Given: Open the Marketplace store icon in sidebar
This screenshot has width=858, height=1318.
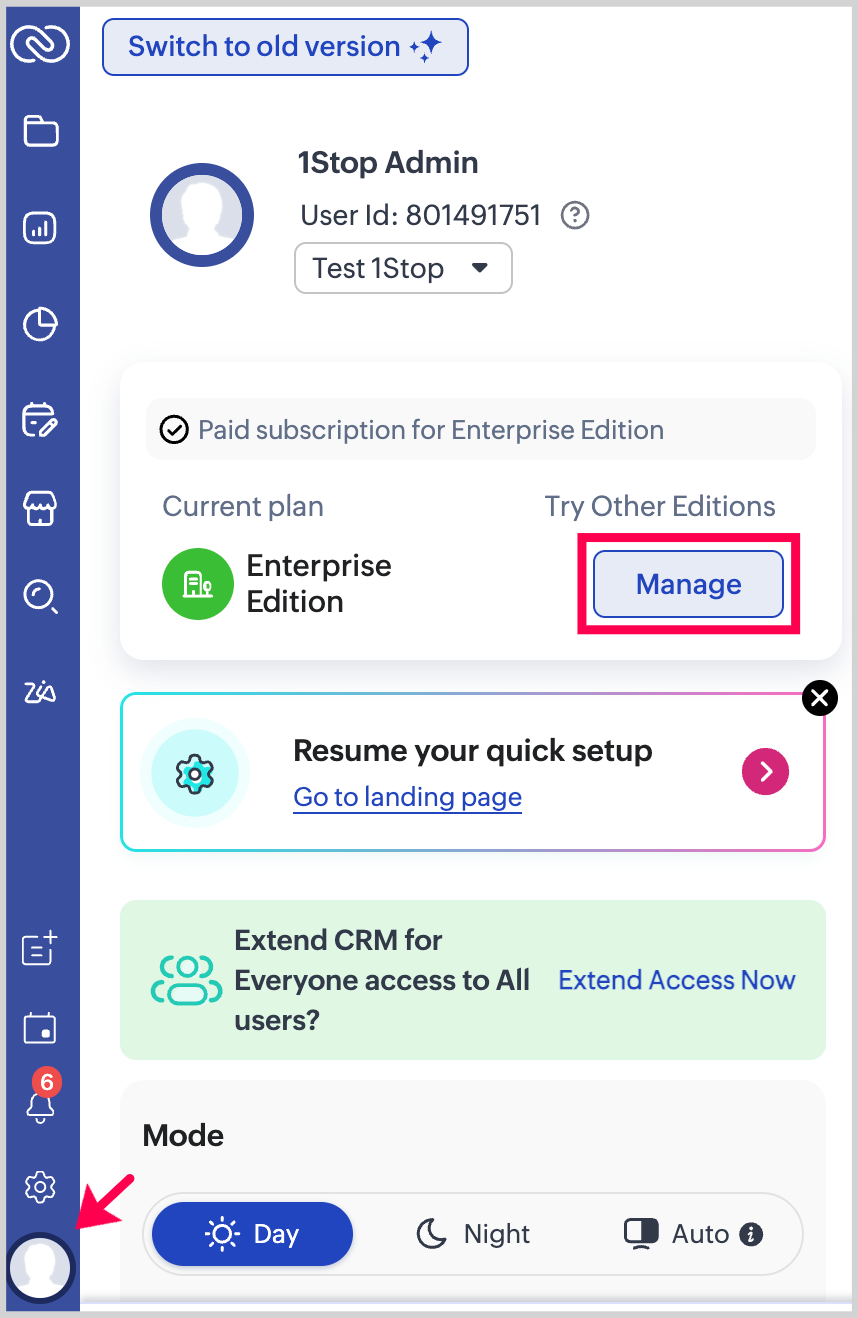Looking at the screenshot, I should click(x=40, y=508).
